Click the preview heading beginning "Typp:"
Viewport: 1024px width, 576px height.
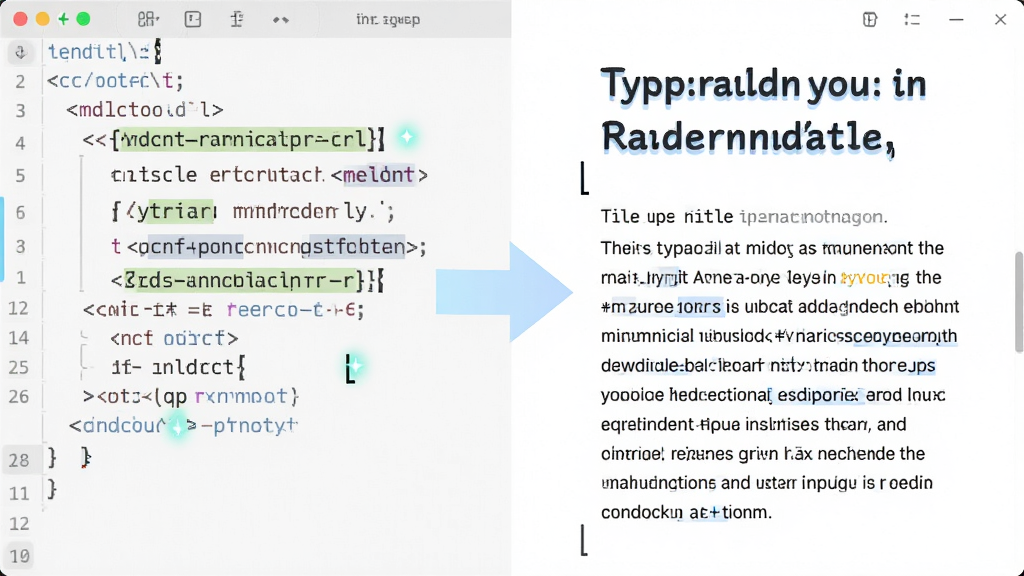click(763, 111)
